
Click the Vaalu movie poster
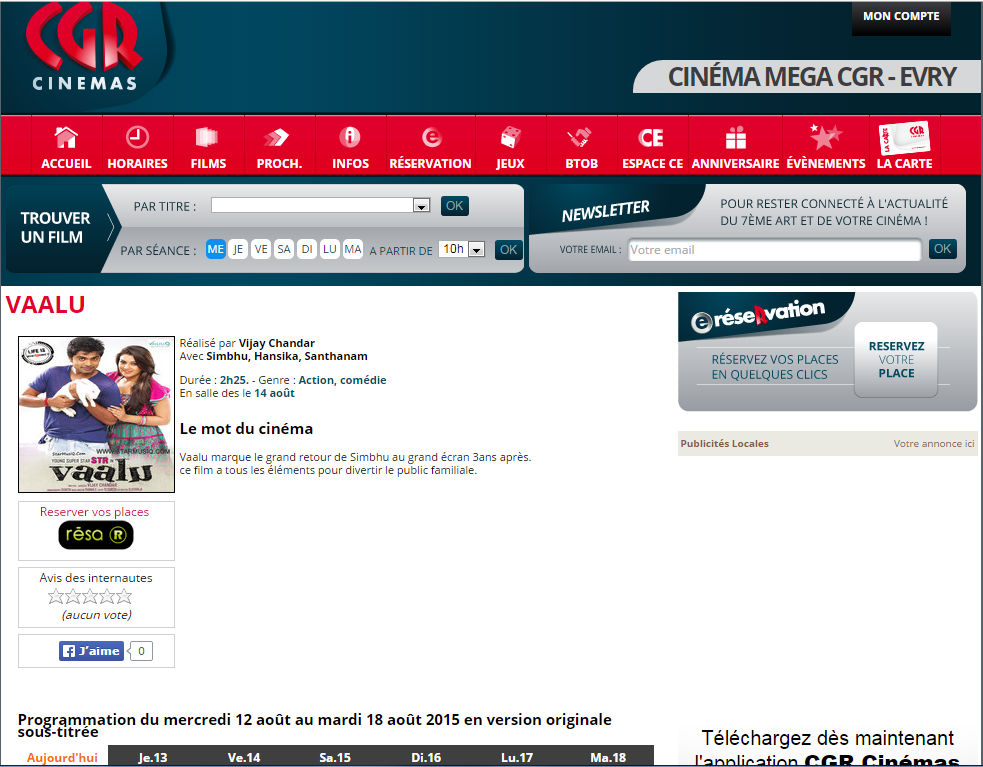pyautogui.click(x=97, y=415)
